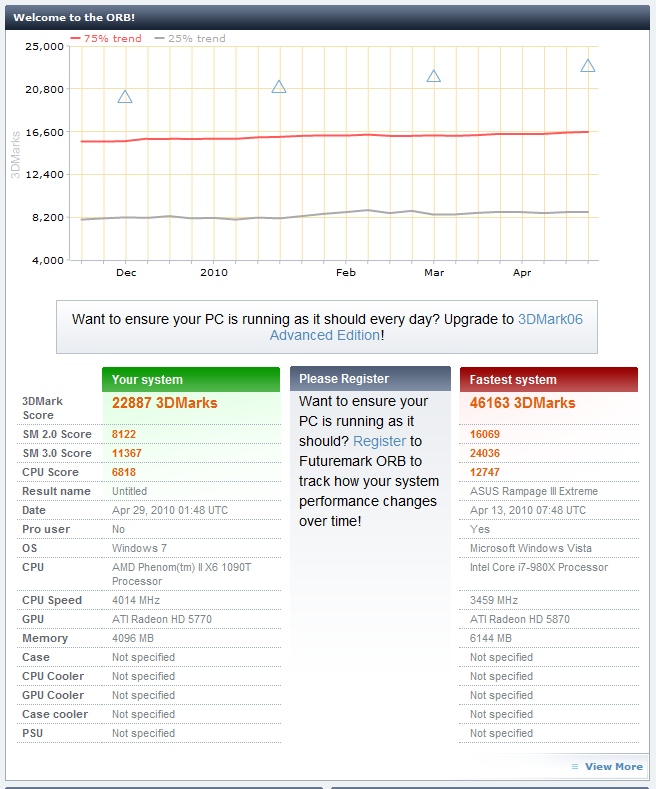The width and height of the screenshot is (656, 789).
Task: Click CPU speed 3459 MHz
Action: [494, 600]
